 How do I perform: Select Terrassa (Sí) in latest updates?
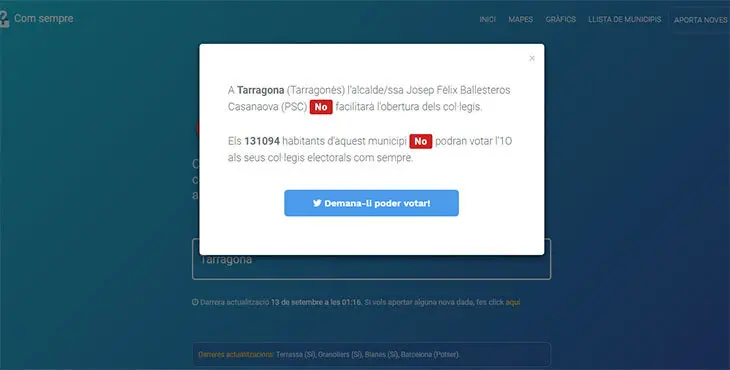point(296,355)
